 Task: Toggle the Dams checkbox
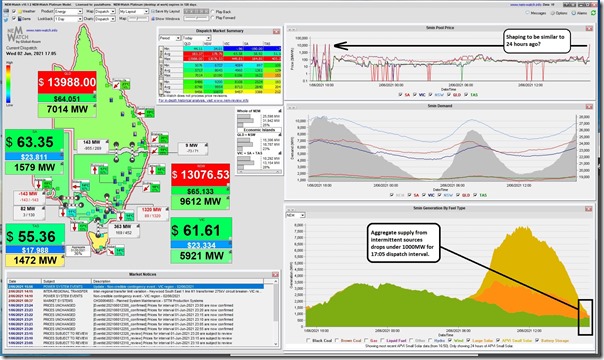coord(14,18)
